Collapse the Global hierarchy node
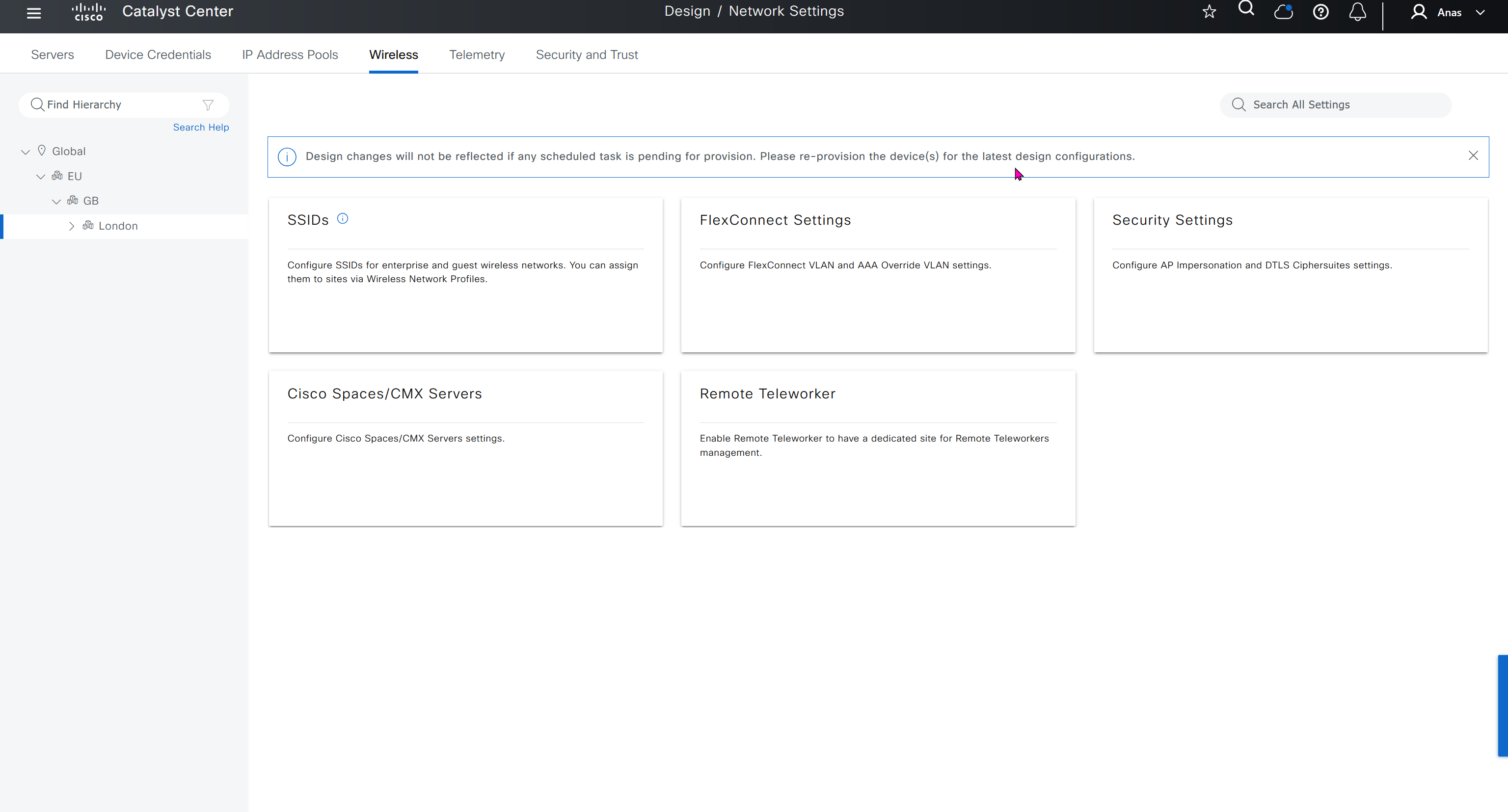The image size is (1508, 812). (x=25, y=152)
